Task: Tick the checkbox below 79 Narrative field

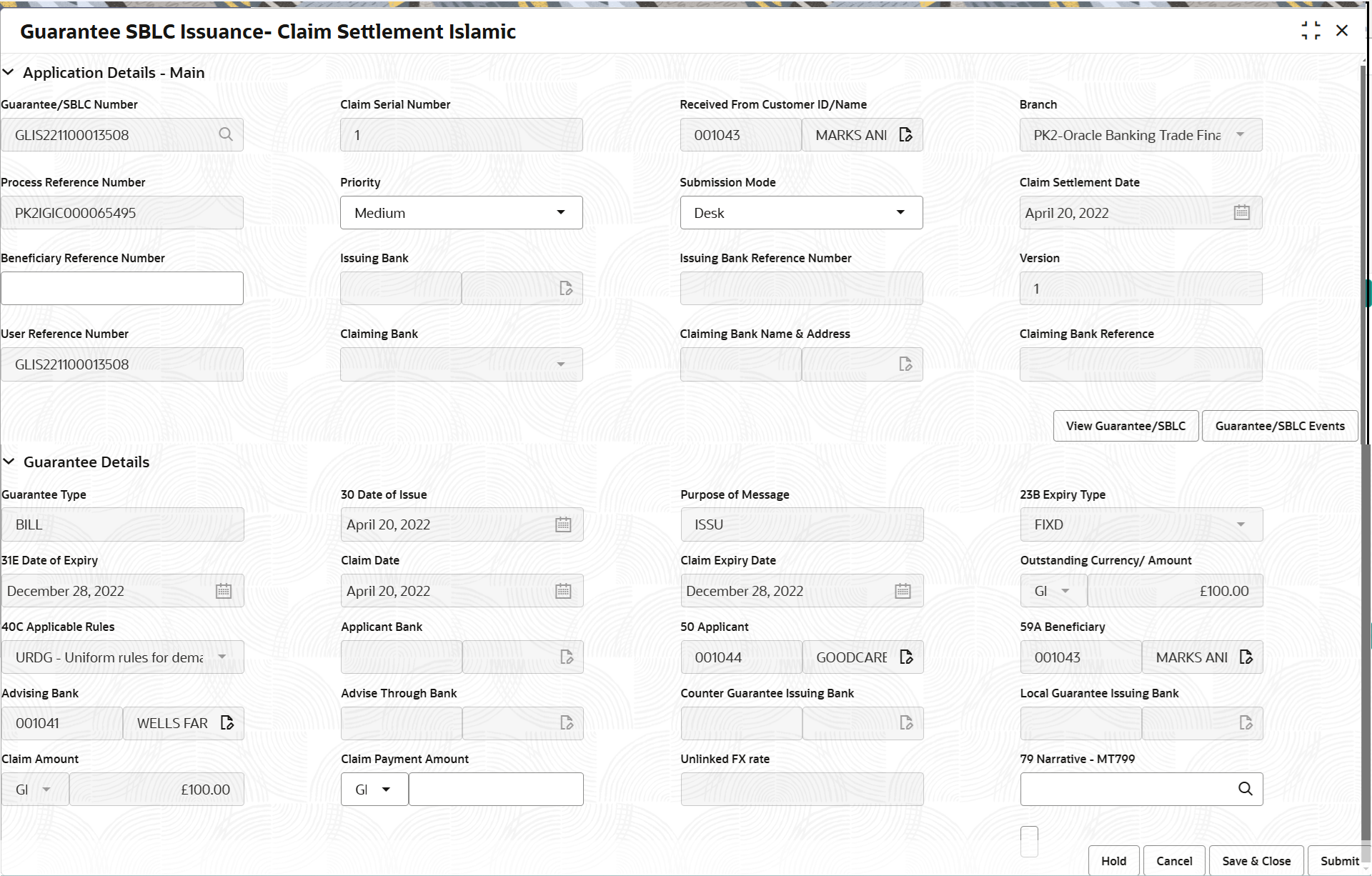Action: tap(1029, 842)
